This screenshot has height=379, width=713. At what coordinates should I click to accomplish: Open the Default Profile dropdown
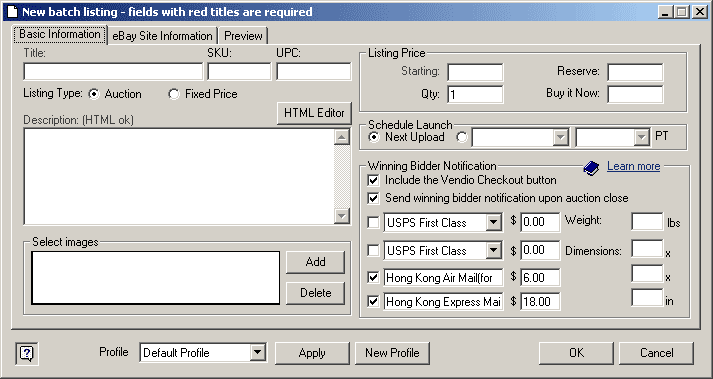pyautogui.click(x=257, y=352)
